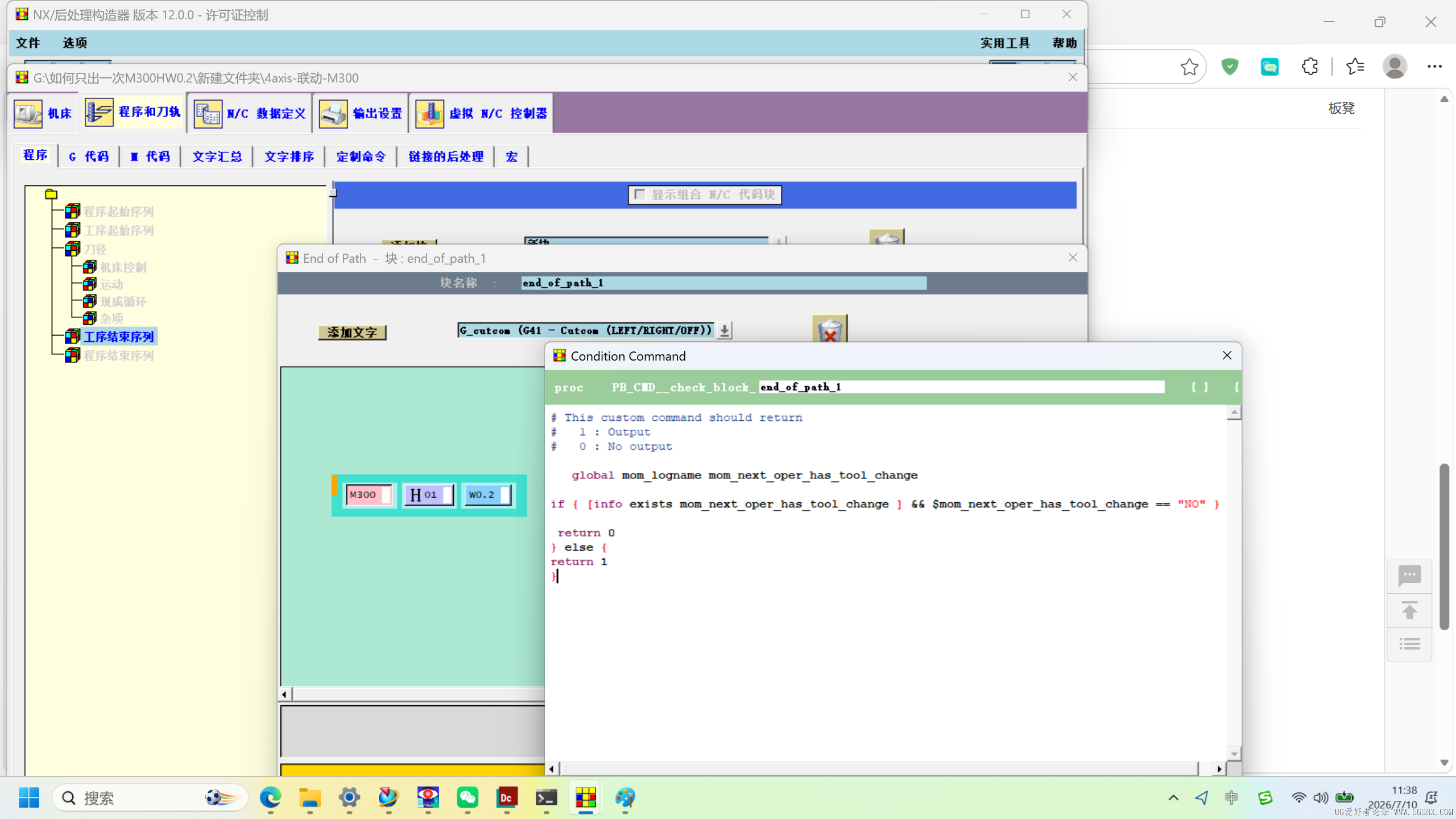Click the back-to-top arrow icon in browser

tap(1409, 610)
